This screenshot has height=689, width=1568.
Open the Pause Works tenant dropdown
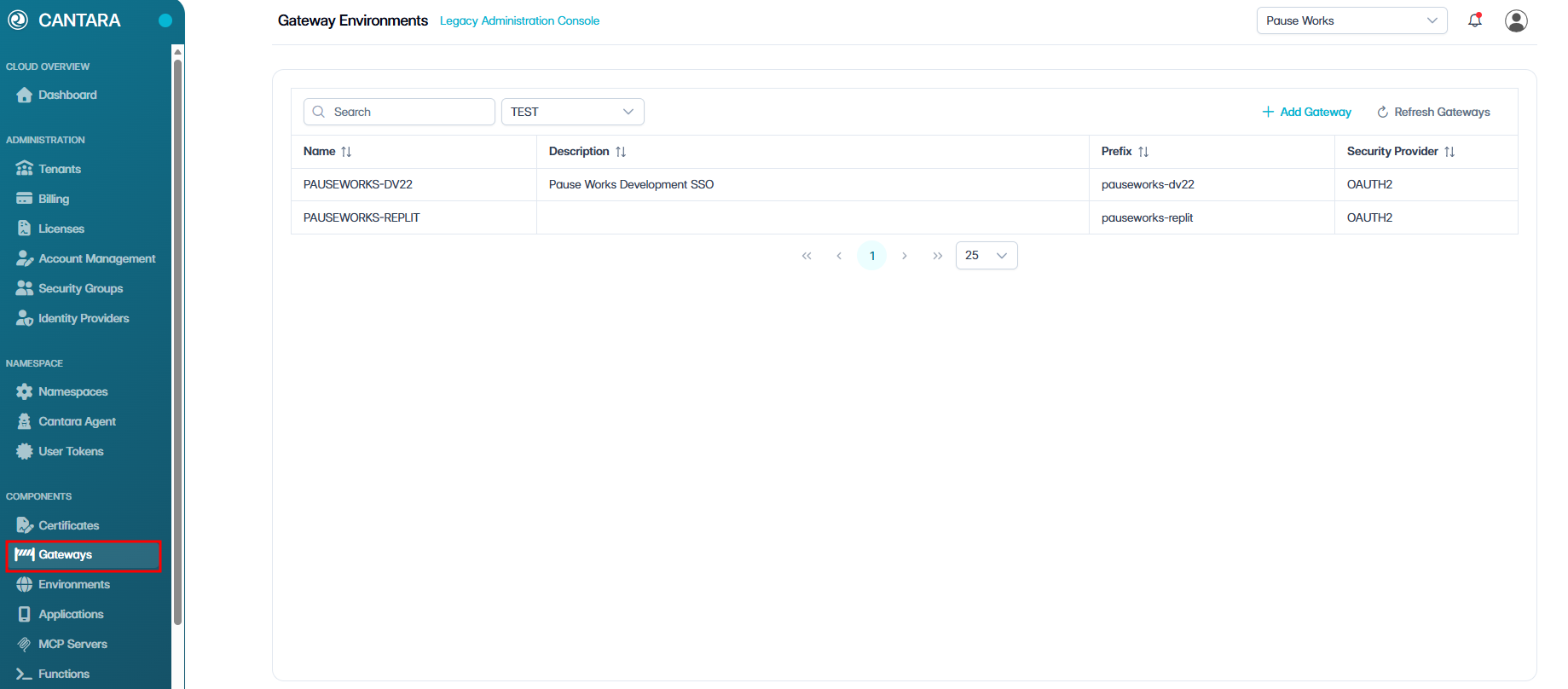pos(1351,20)
